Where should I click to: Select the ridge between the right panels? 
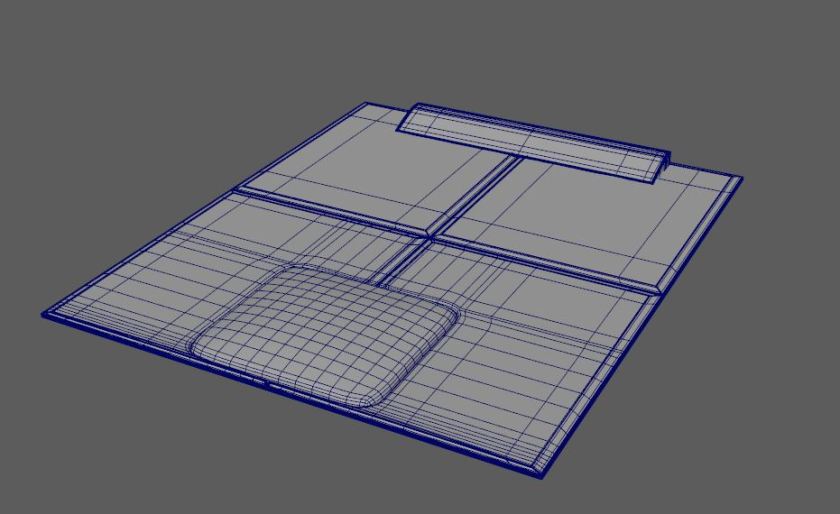pyautogui.click(x=550, y=266)
